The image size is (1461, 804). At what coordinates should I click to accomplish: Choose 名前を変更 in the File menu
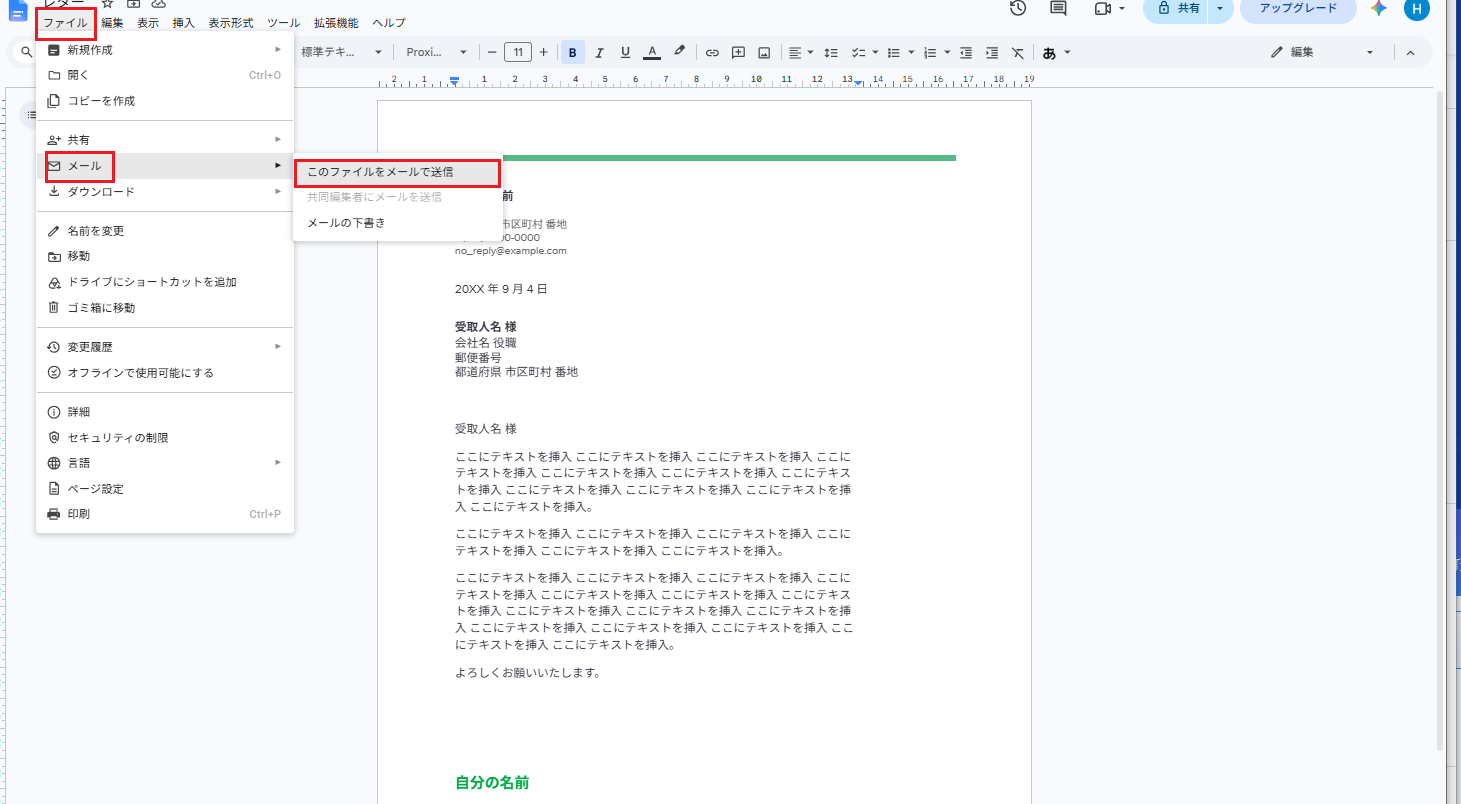click(165, 231)
